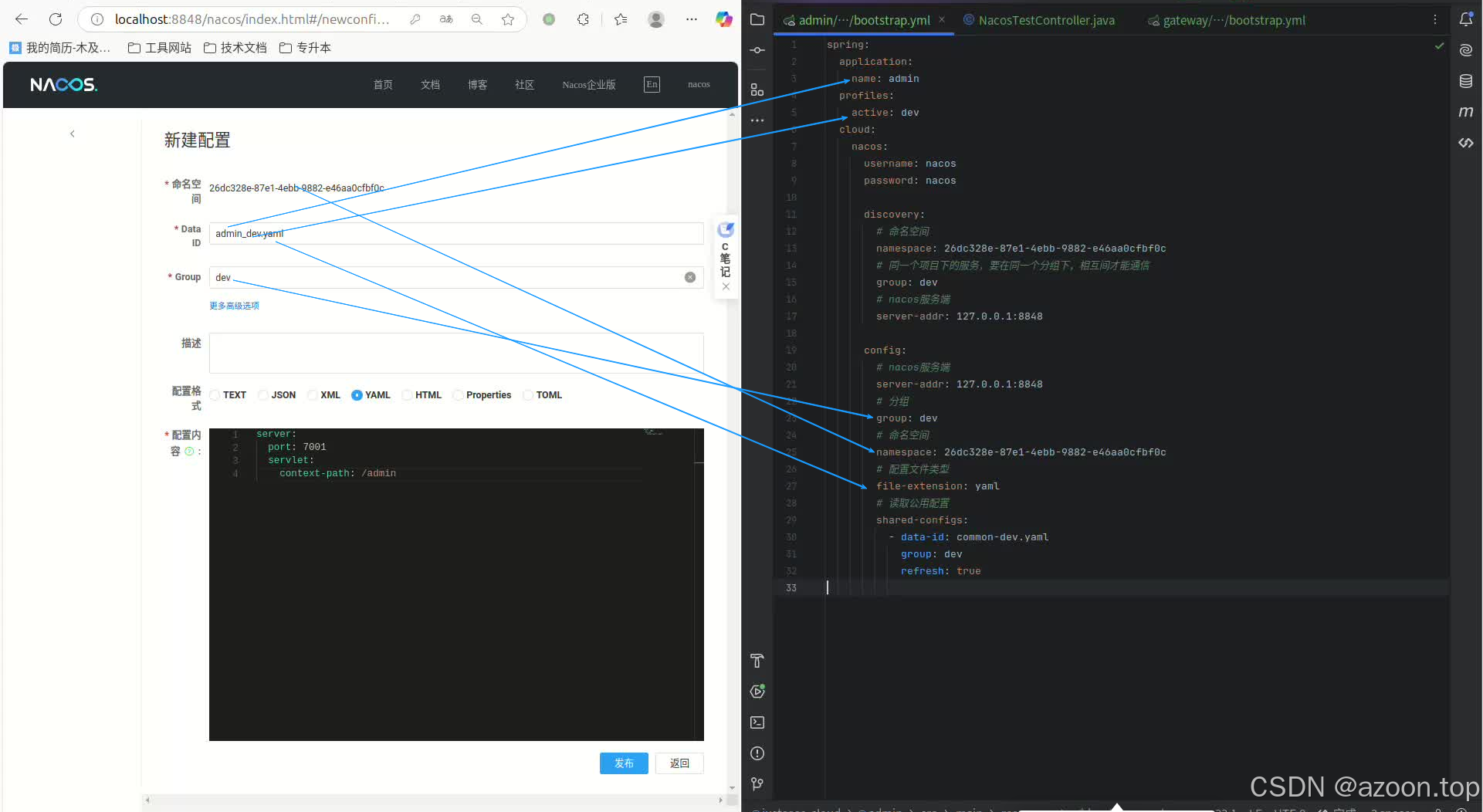
Task: Show more tool windows ellipsis in IDE sidebar
Action: tap(757, 120)
